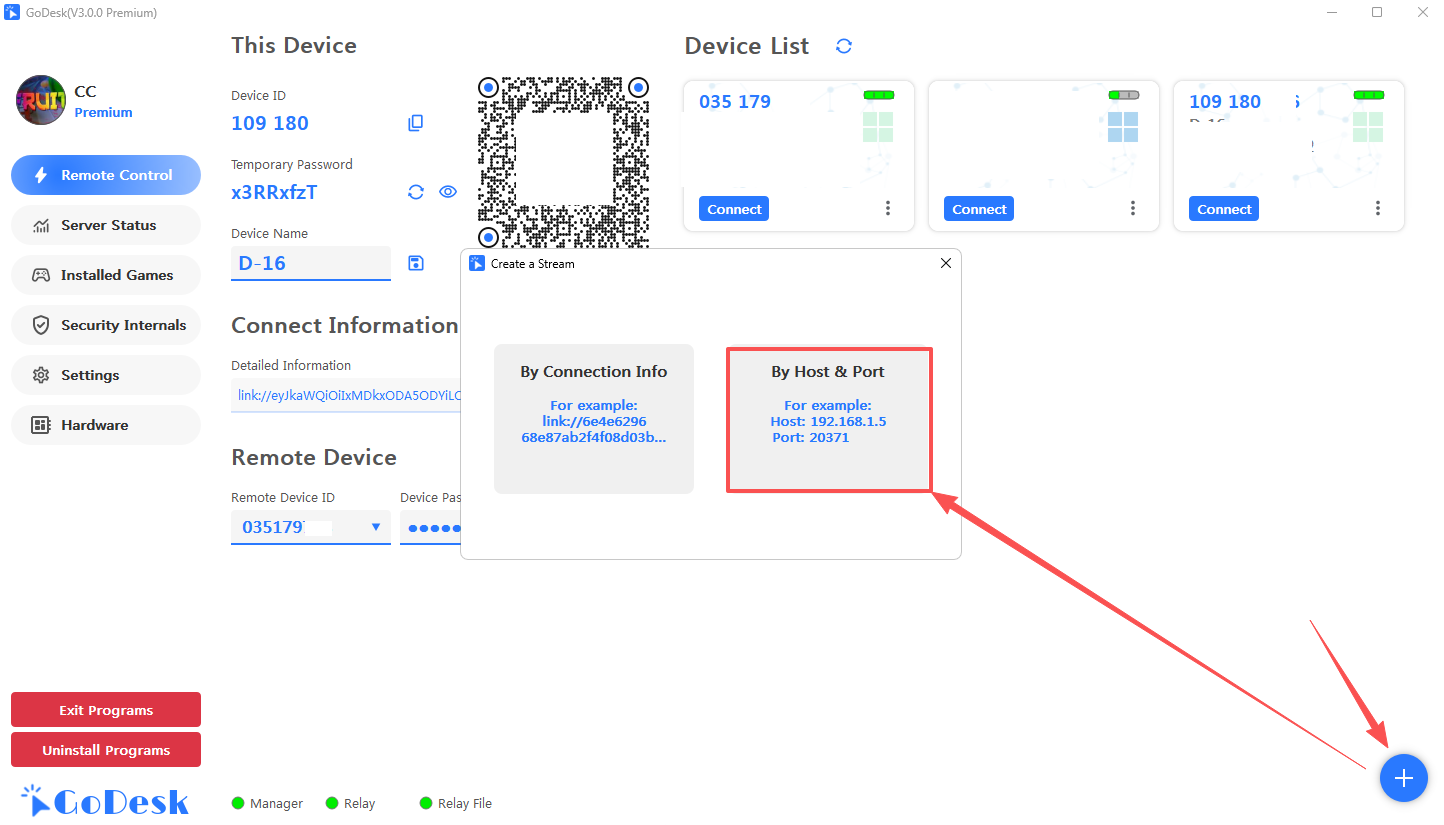1444x825 pixels.
Task: Click the Device Name input field
Action: coord(310,263)
